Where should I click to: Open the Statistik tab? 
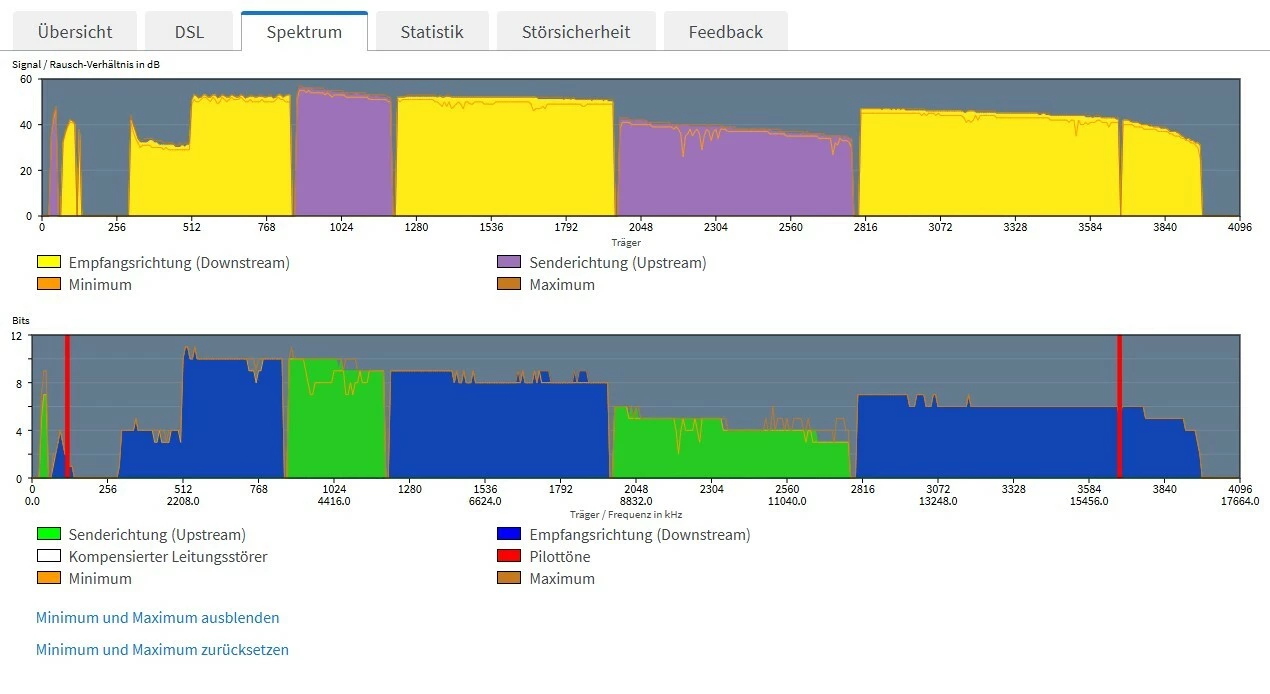[x=432, y=31]
